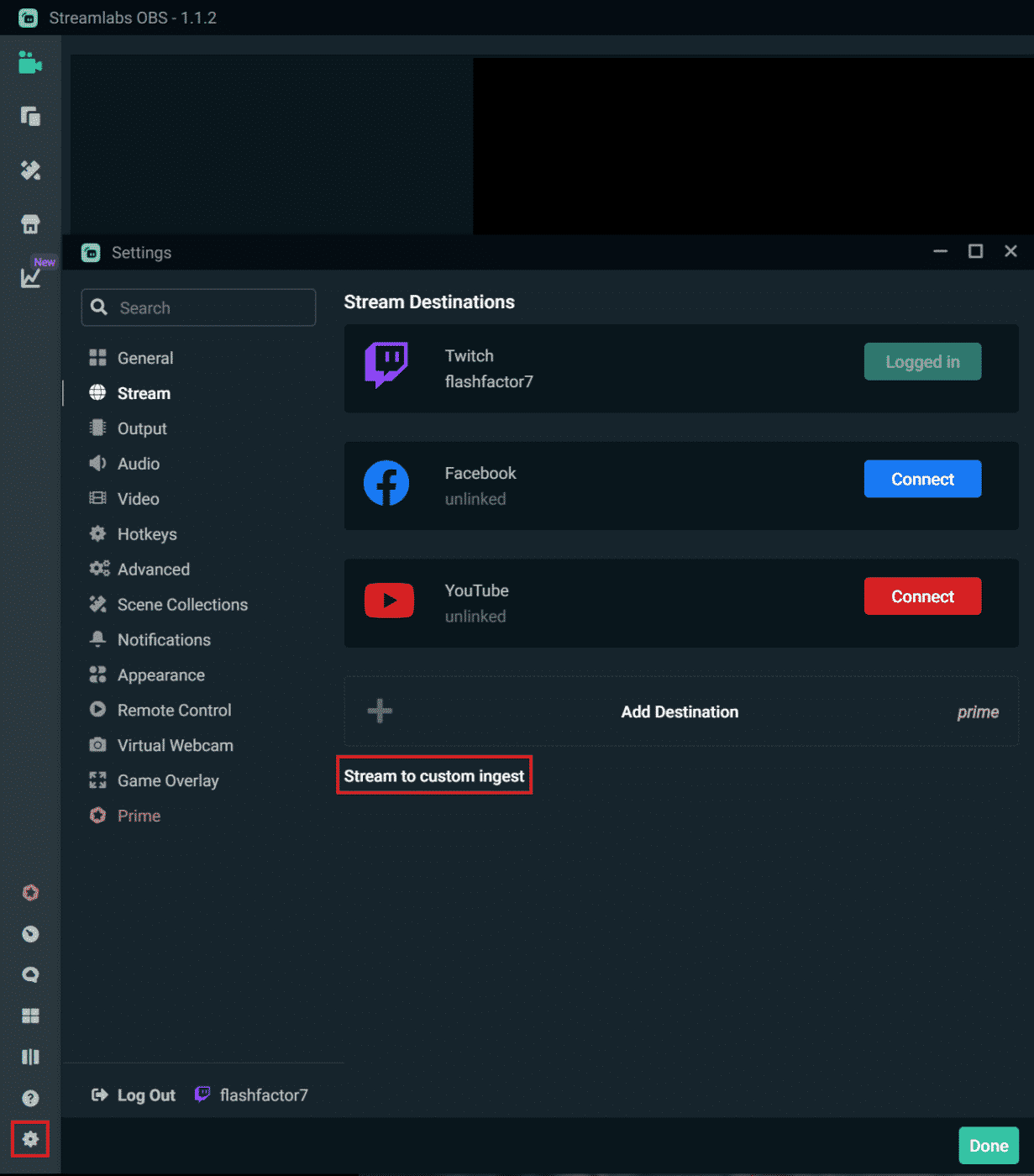The image size is (1034, 1176).
Task: Open the dashboard gauge icon in sidebar
Action: [30, 934]
